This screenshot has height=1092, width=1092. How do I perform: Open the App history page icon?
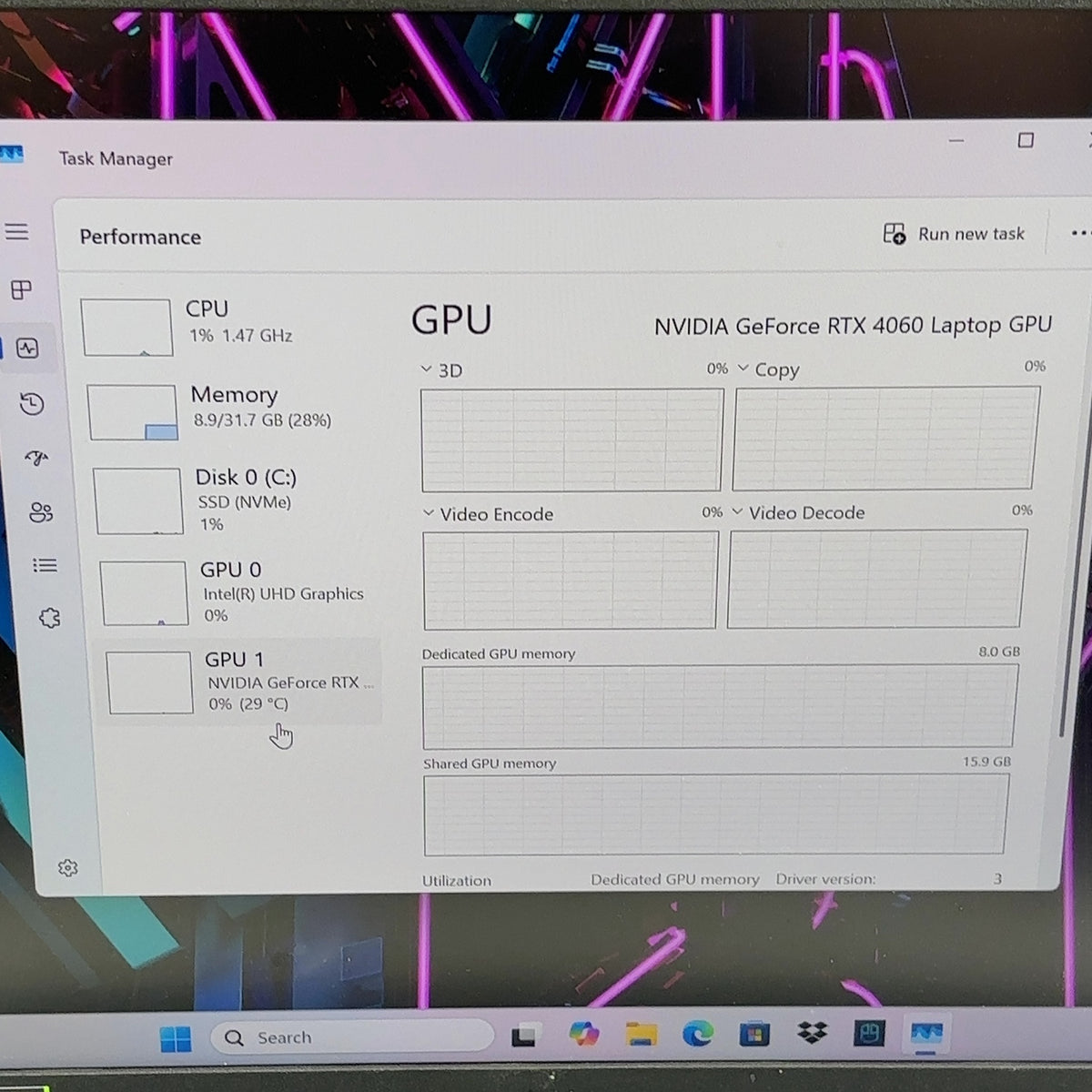(32, 403)
